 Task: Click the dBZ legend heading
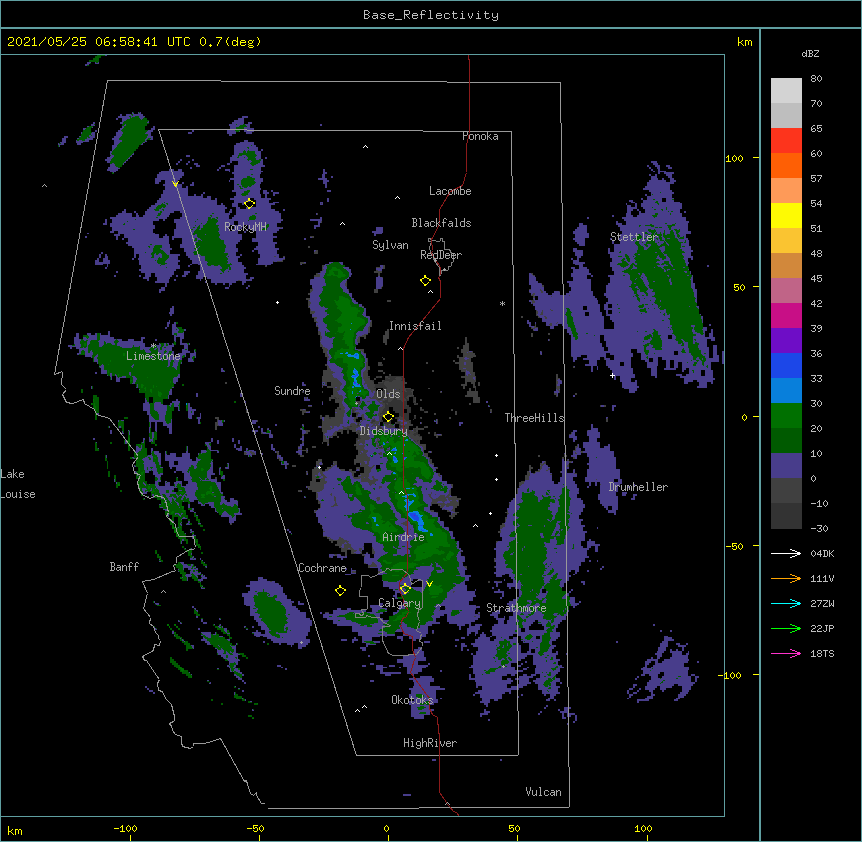pyautogui.click(x=810, y=54)
